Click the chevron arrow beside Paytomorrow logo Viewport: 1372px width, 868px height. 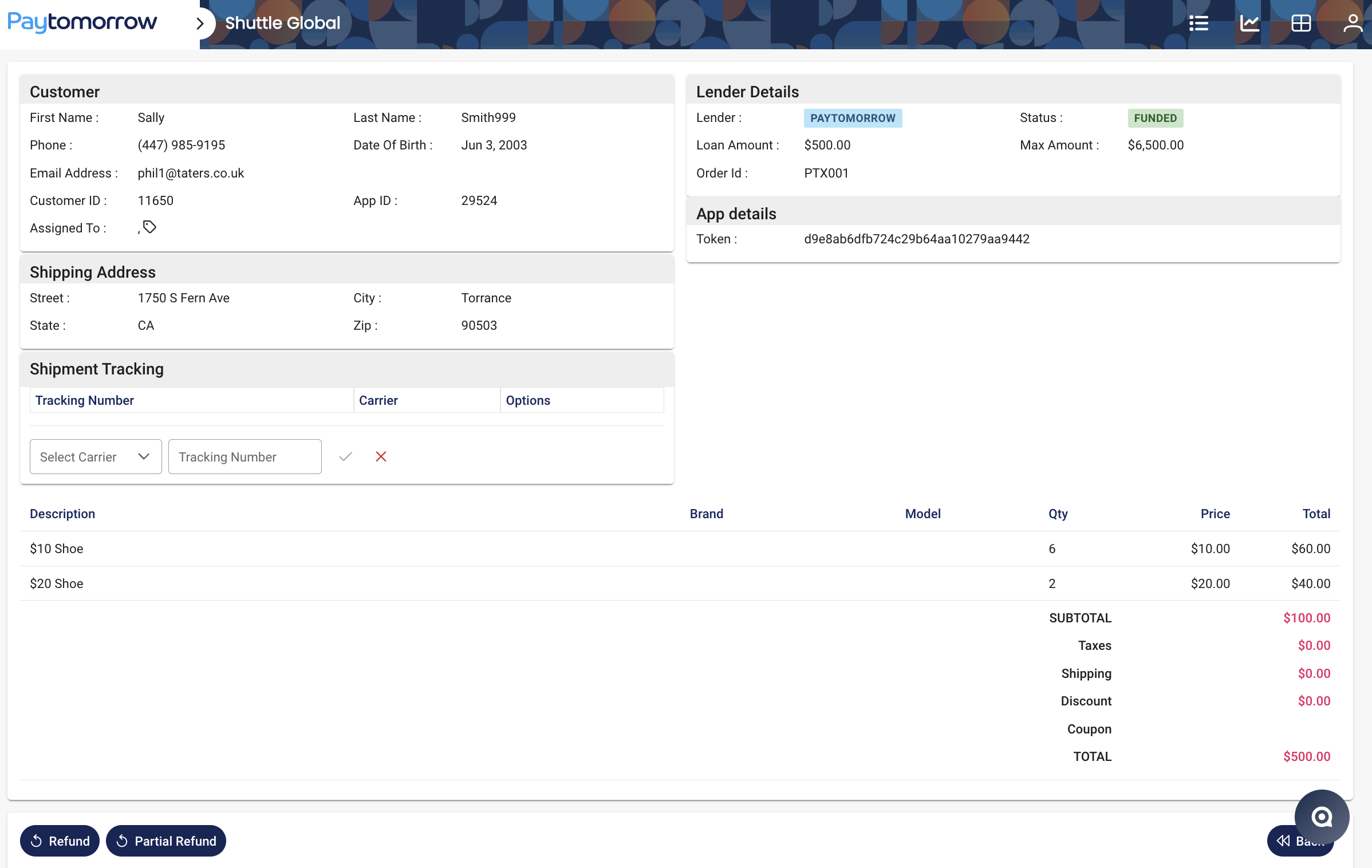(200, 23)
